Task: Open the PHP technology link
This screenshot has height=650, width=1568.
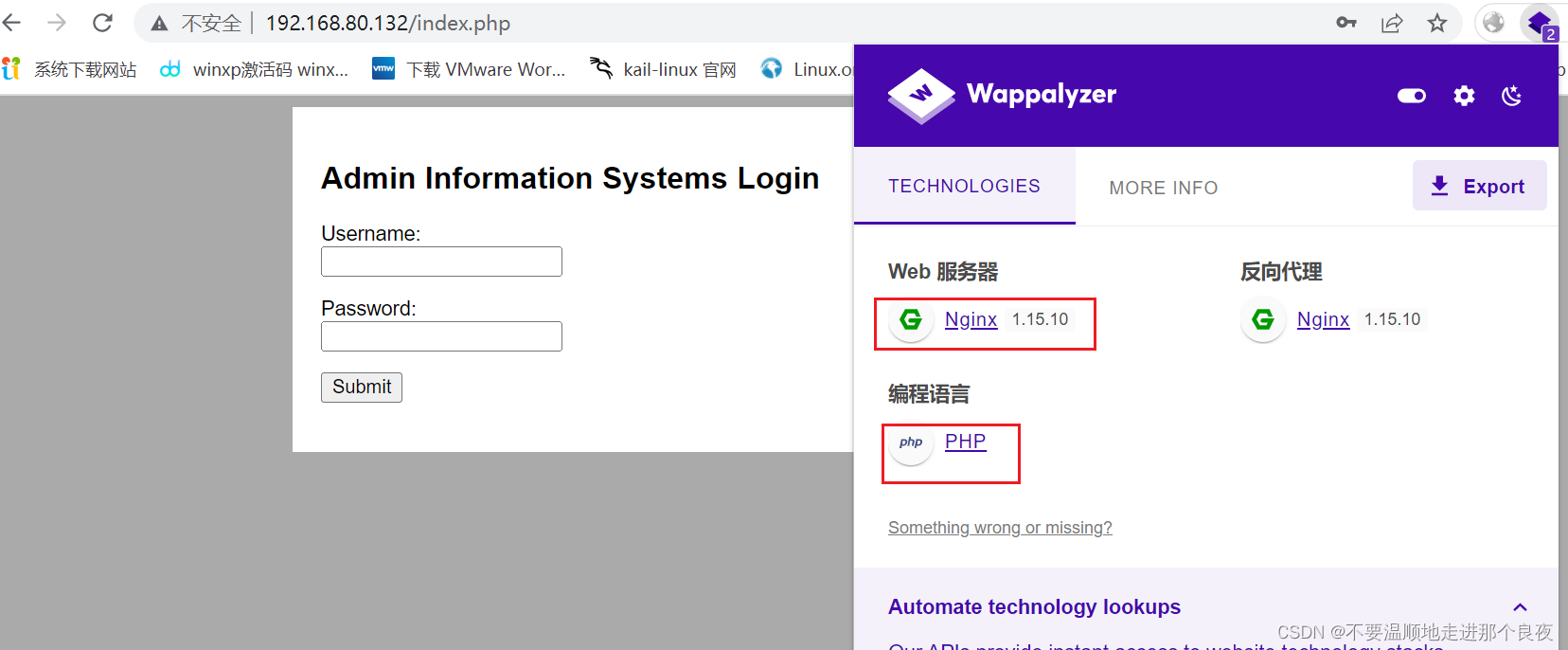Action: (x=965, y=442)
